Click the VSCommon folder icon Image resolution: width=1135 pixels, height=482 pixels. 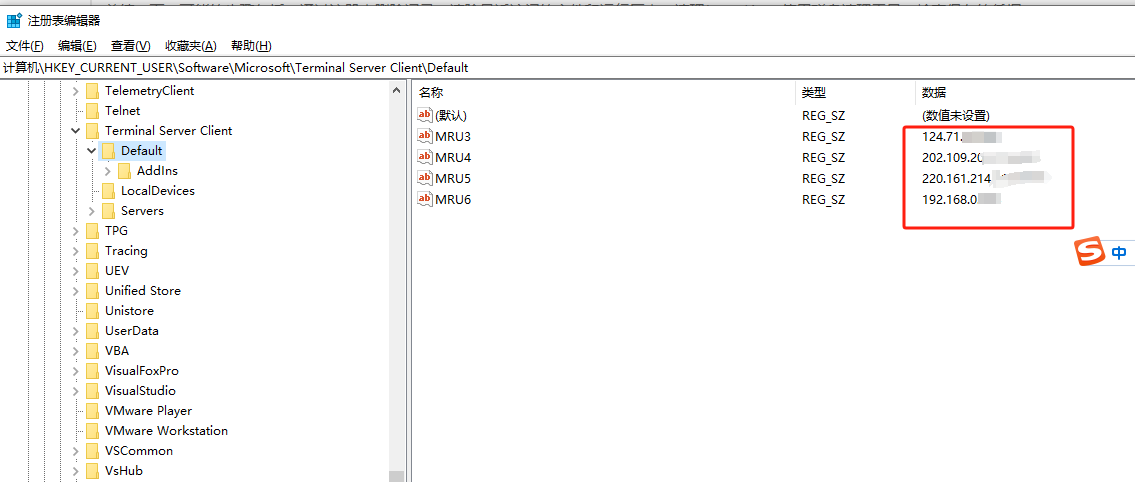pos(92,451)
